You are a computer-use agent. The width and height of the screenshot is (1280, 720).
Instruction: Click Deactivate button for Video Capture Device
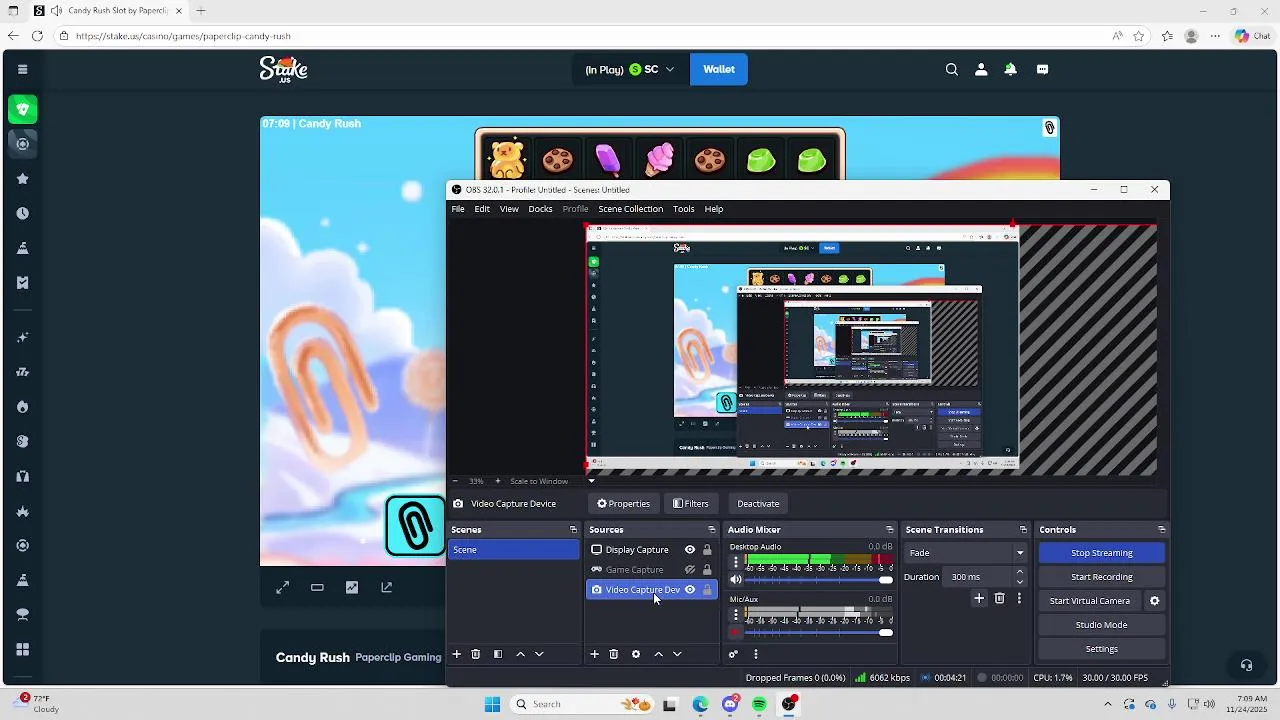pyautogui.click(x=758, y=504)
